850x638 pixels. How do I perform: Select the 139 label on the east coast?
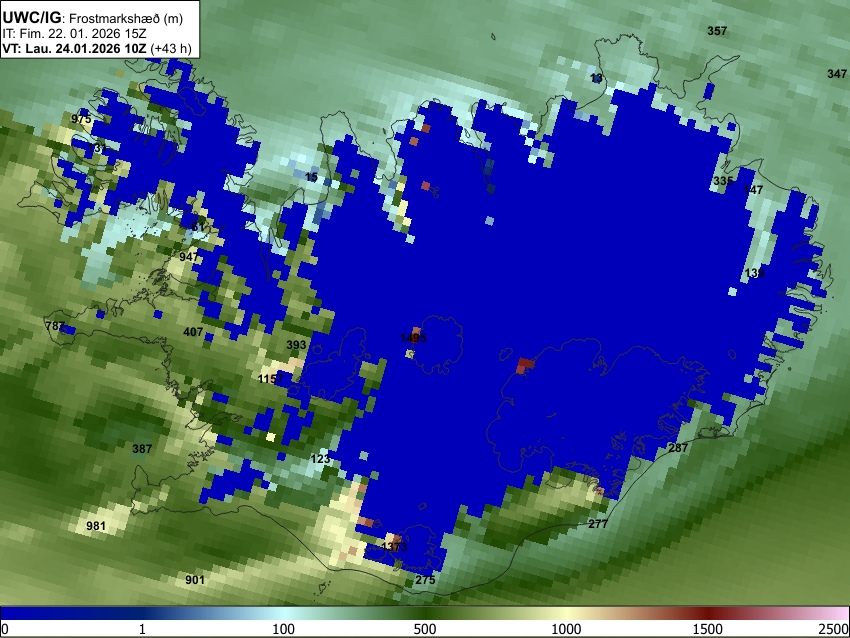[755, 273]
